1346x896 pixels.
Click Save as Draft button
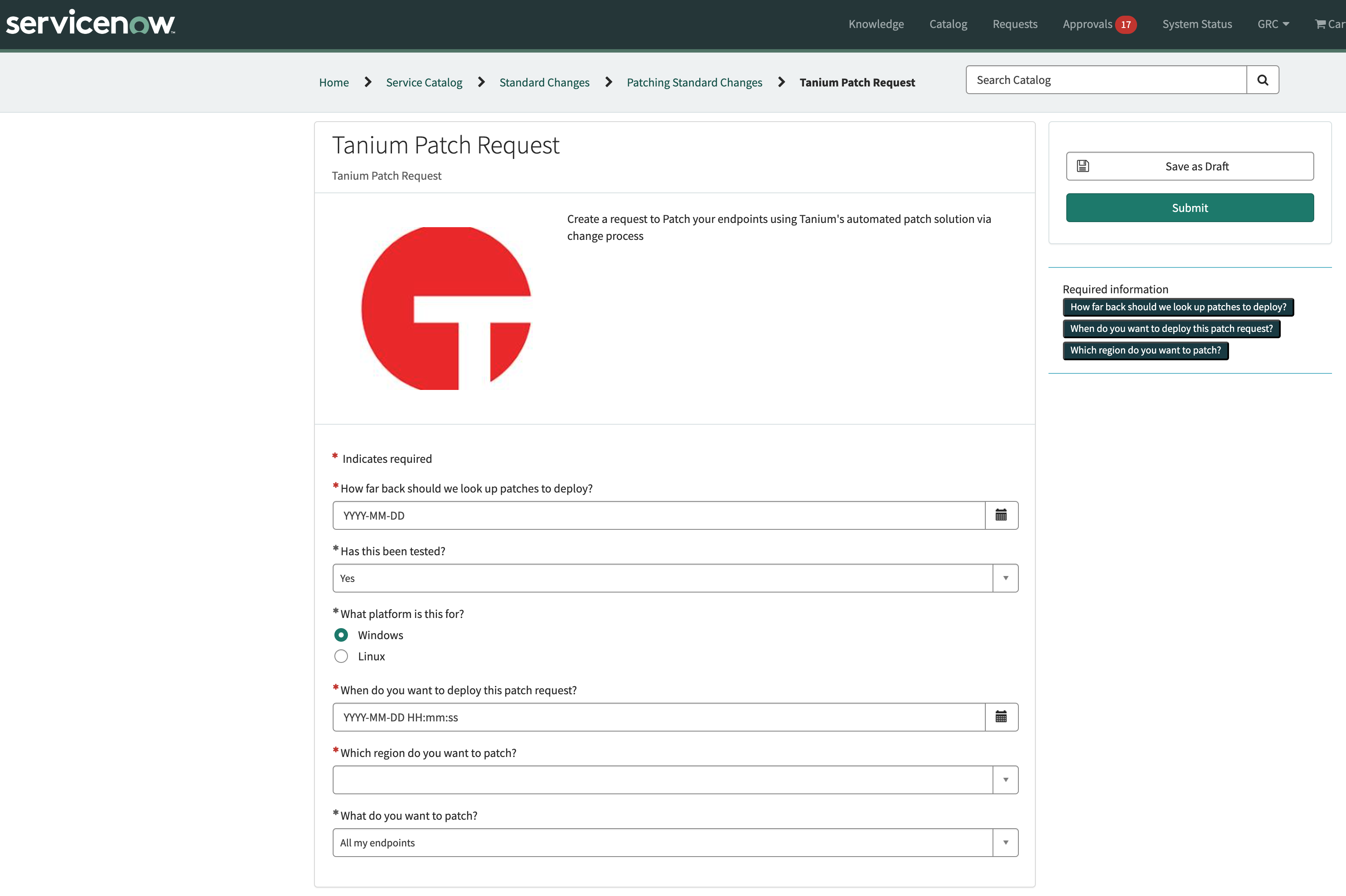pos(1190,166)
